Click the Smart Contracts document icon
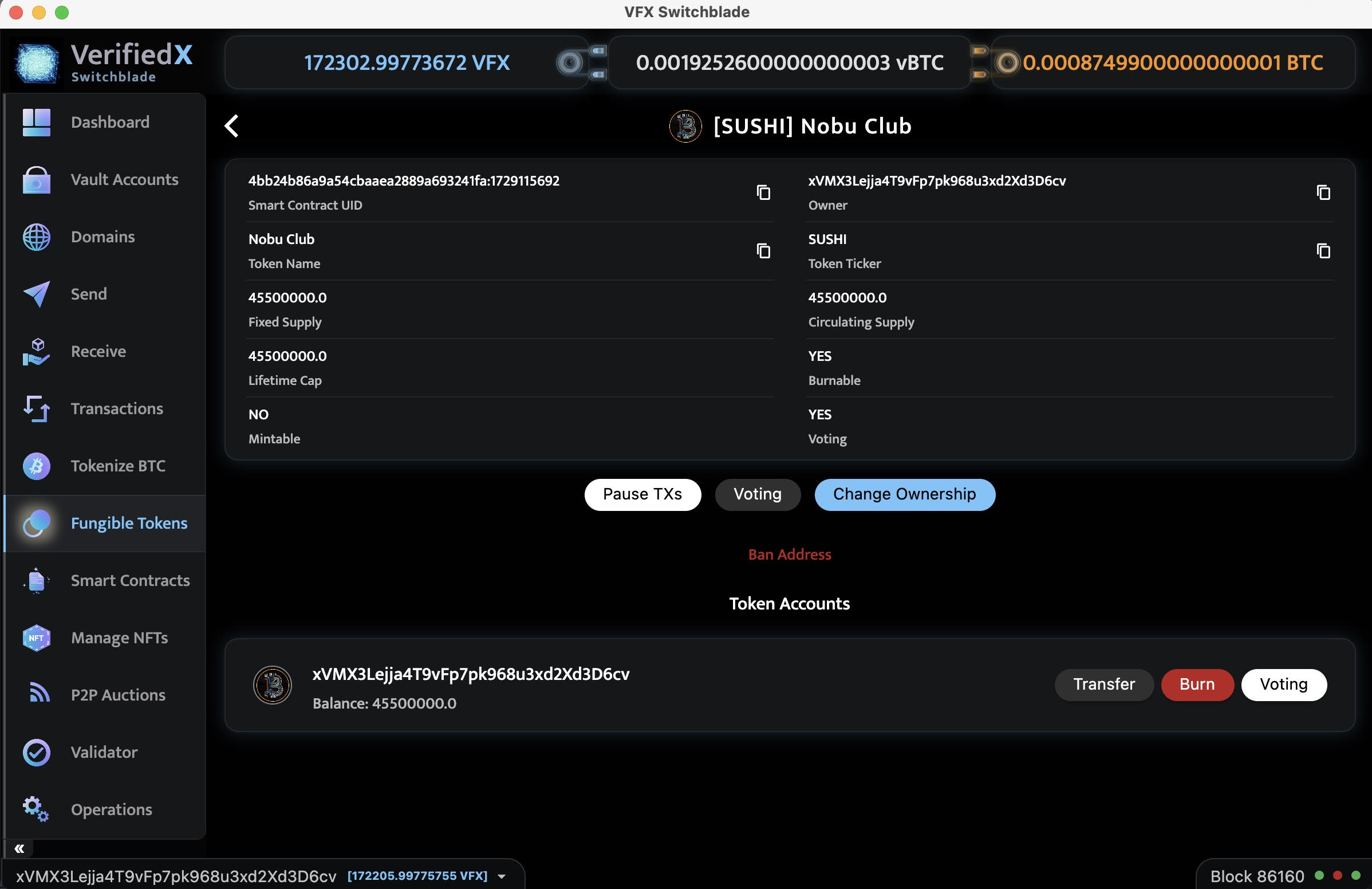Viewport: 1372px width, 889px height. point(36,581)
